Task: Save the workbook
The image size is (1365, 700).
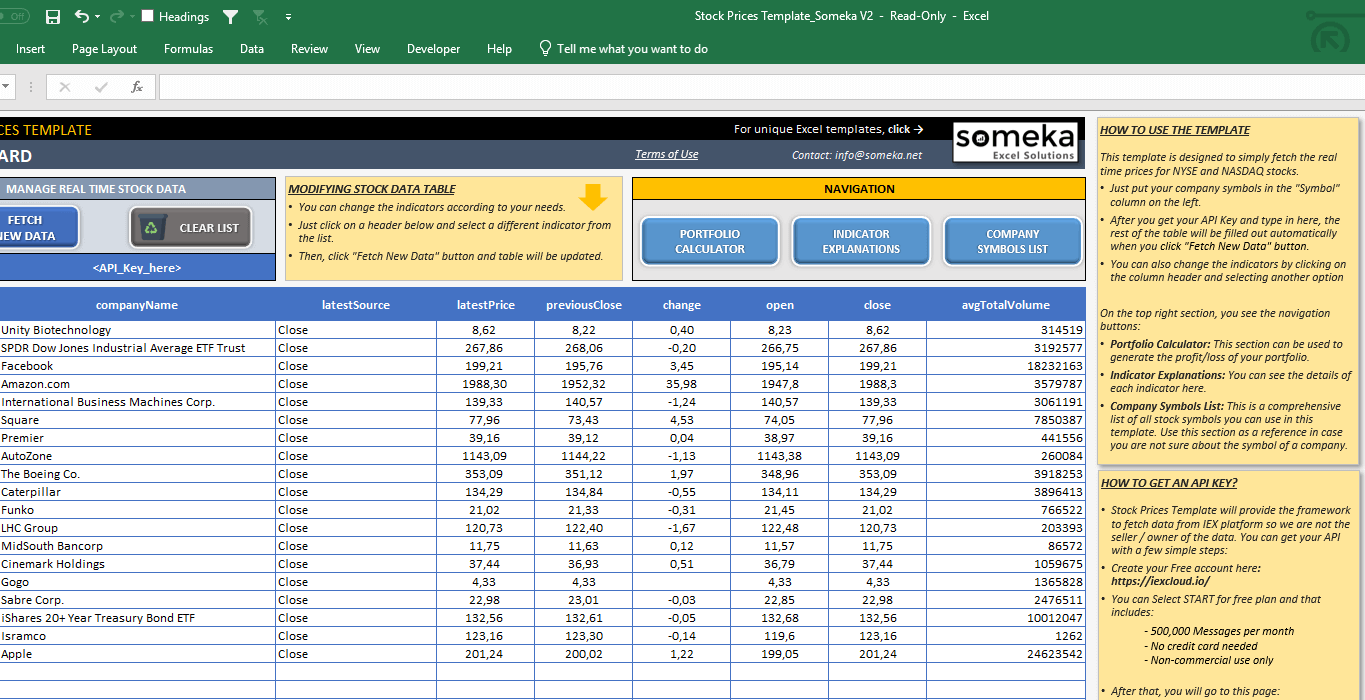Action: click(x=53, y=17)
